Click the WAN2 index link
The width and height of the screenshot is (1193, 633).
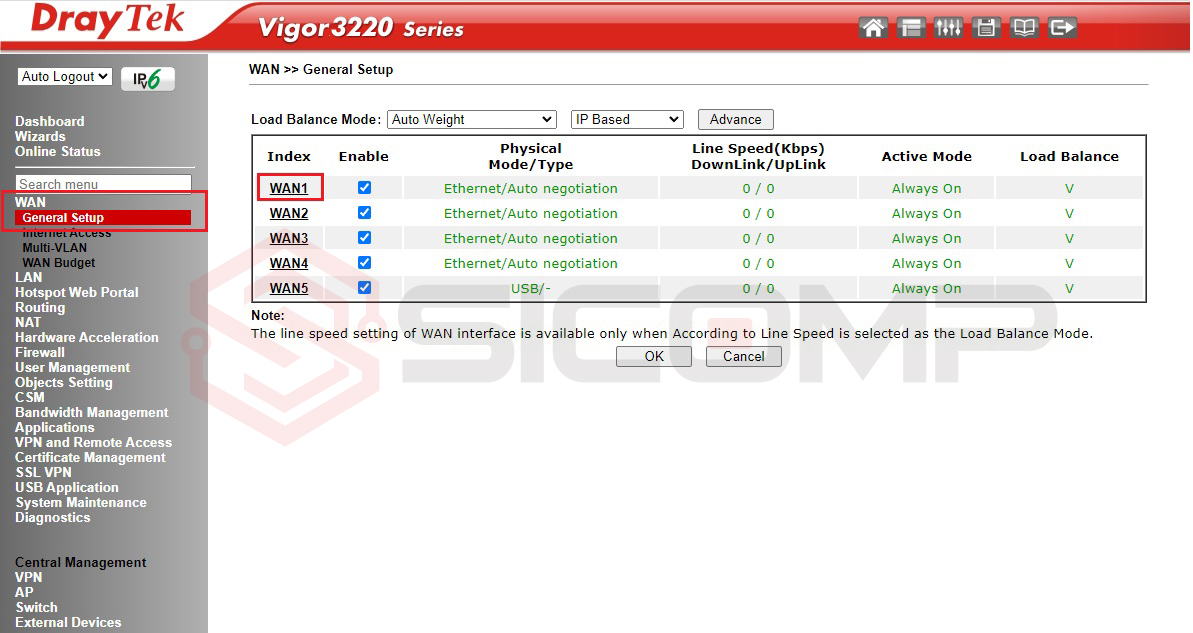coord(289,213)
